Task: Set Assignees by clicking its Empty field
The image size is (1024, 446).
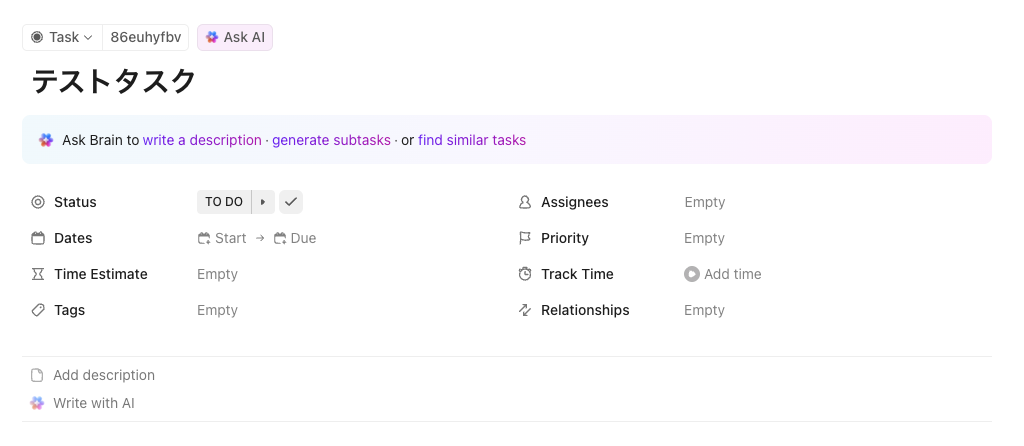Action: pyautogui.click(x=704, y=202)
